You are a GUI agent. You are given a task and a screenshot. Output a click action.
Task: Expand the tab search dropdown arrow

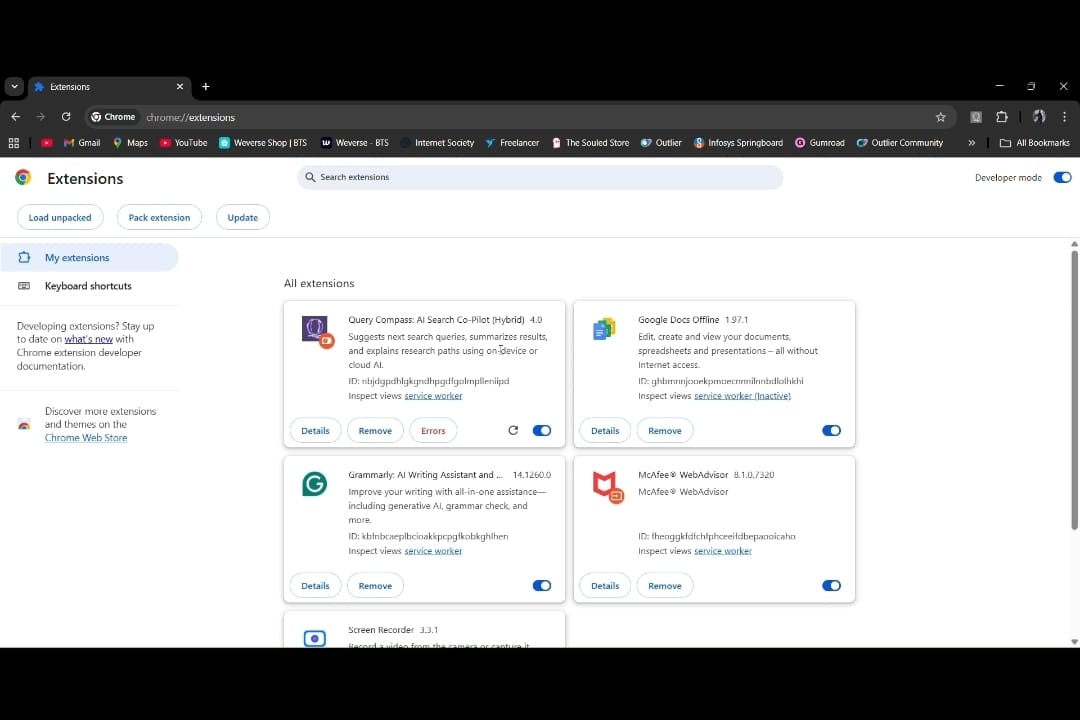[14, 87]
